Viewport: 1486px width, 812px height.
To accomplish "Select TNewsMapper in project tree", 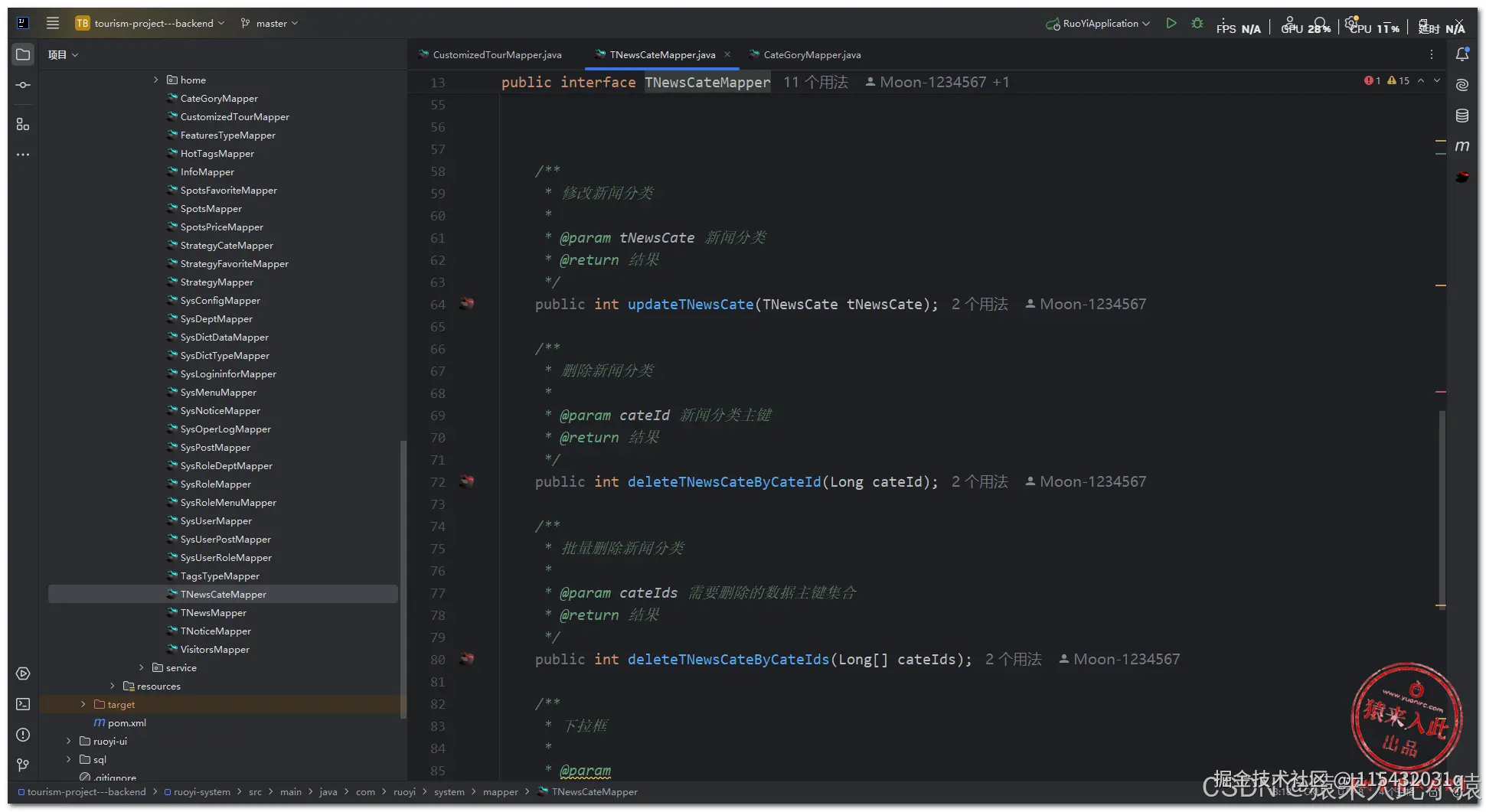I will tap(213, 612).
